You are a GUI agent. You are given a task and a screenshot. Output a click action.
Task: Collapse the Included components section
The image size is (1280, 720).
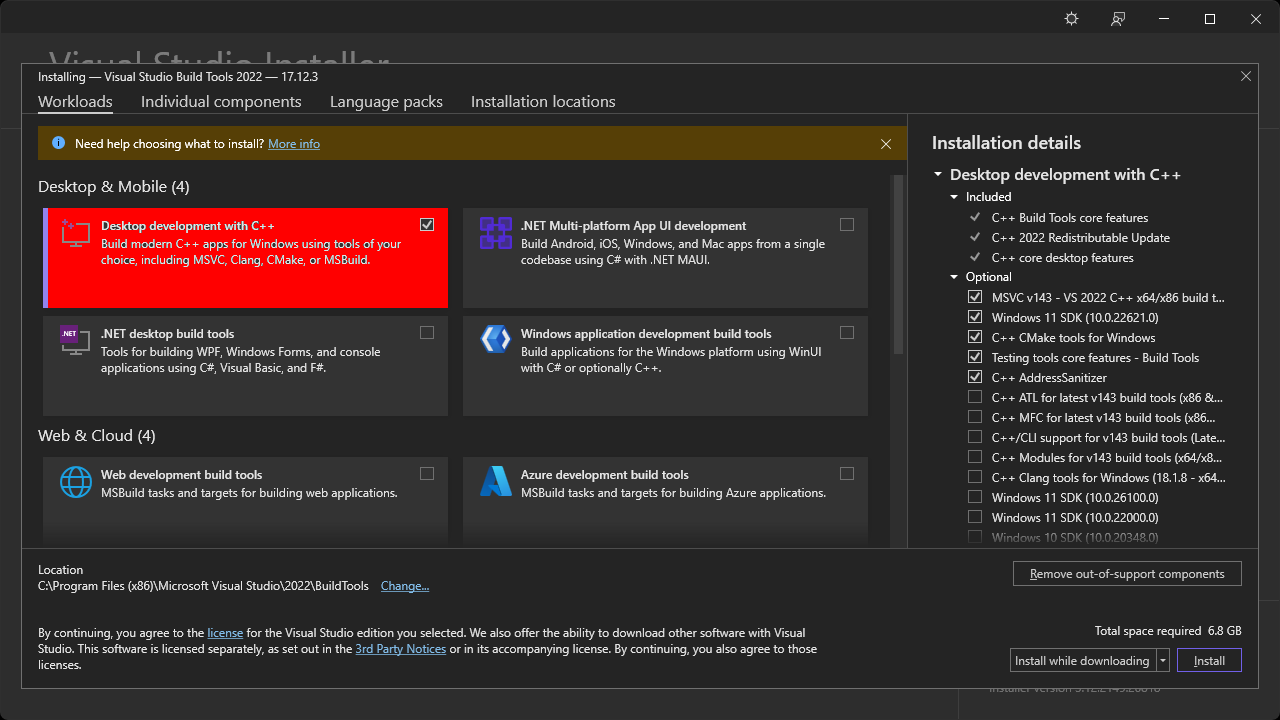pyautogui.click(x=955, y=197)
